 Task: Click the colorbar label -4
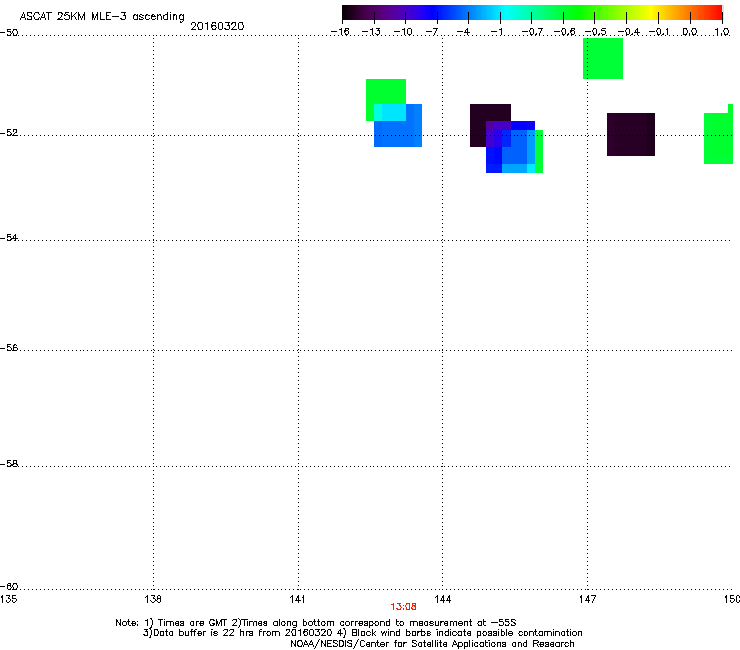(463, 32)
